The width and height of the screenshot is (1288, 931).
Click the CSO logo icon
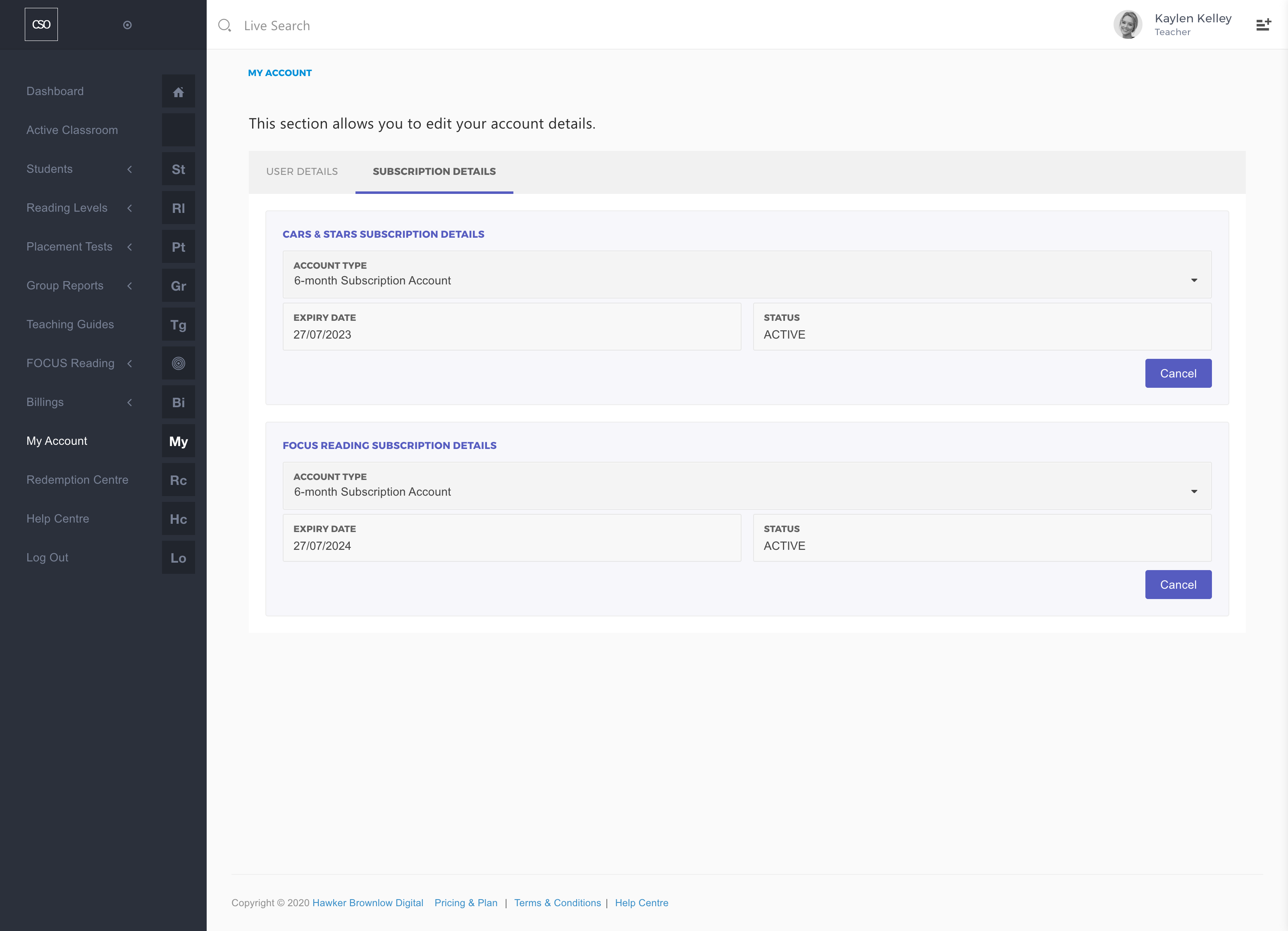tap(41, 24)
